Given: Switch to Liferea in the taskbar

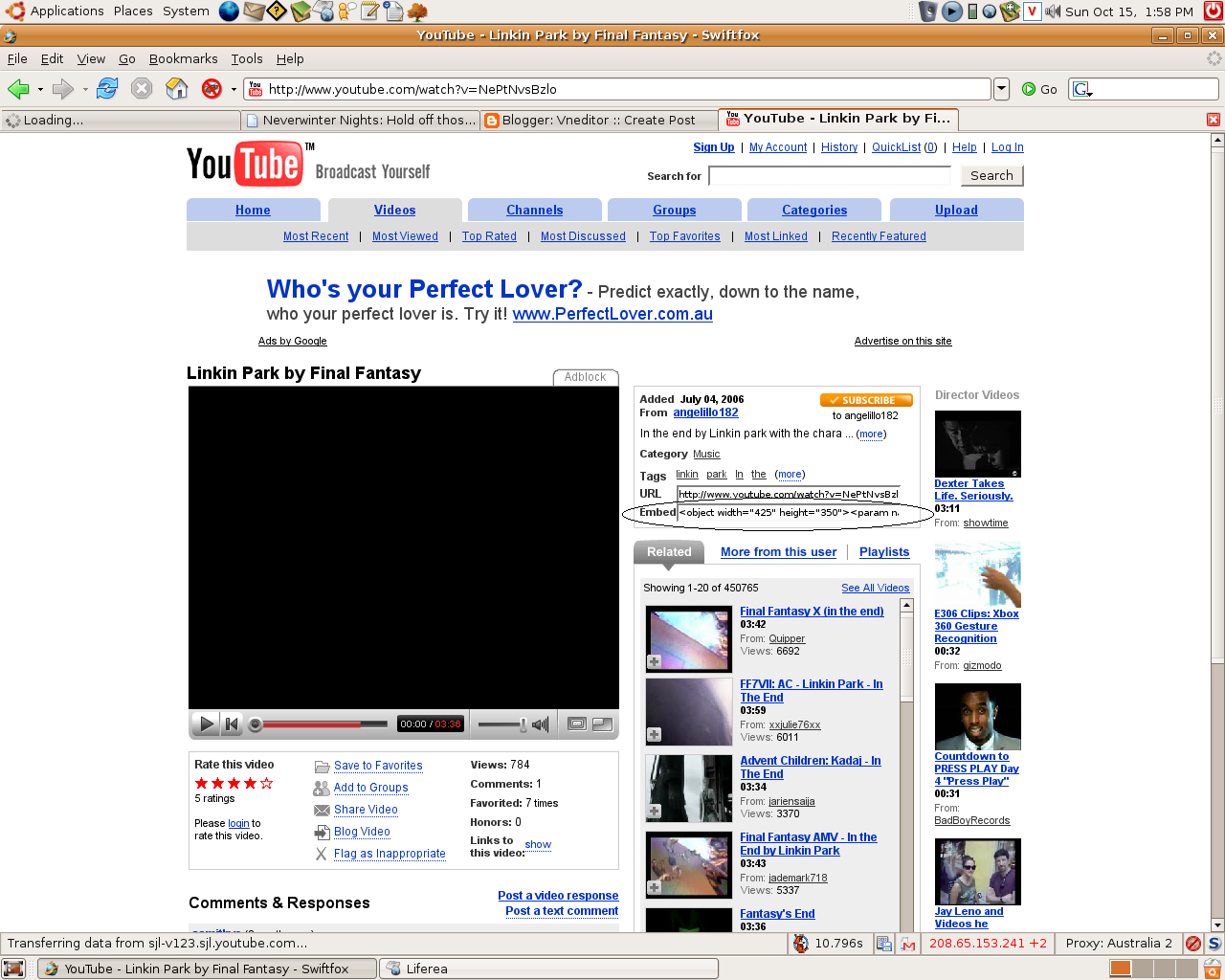Looking at the screenshot, I should click(x=549, y=969).
